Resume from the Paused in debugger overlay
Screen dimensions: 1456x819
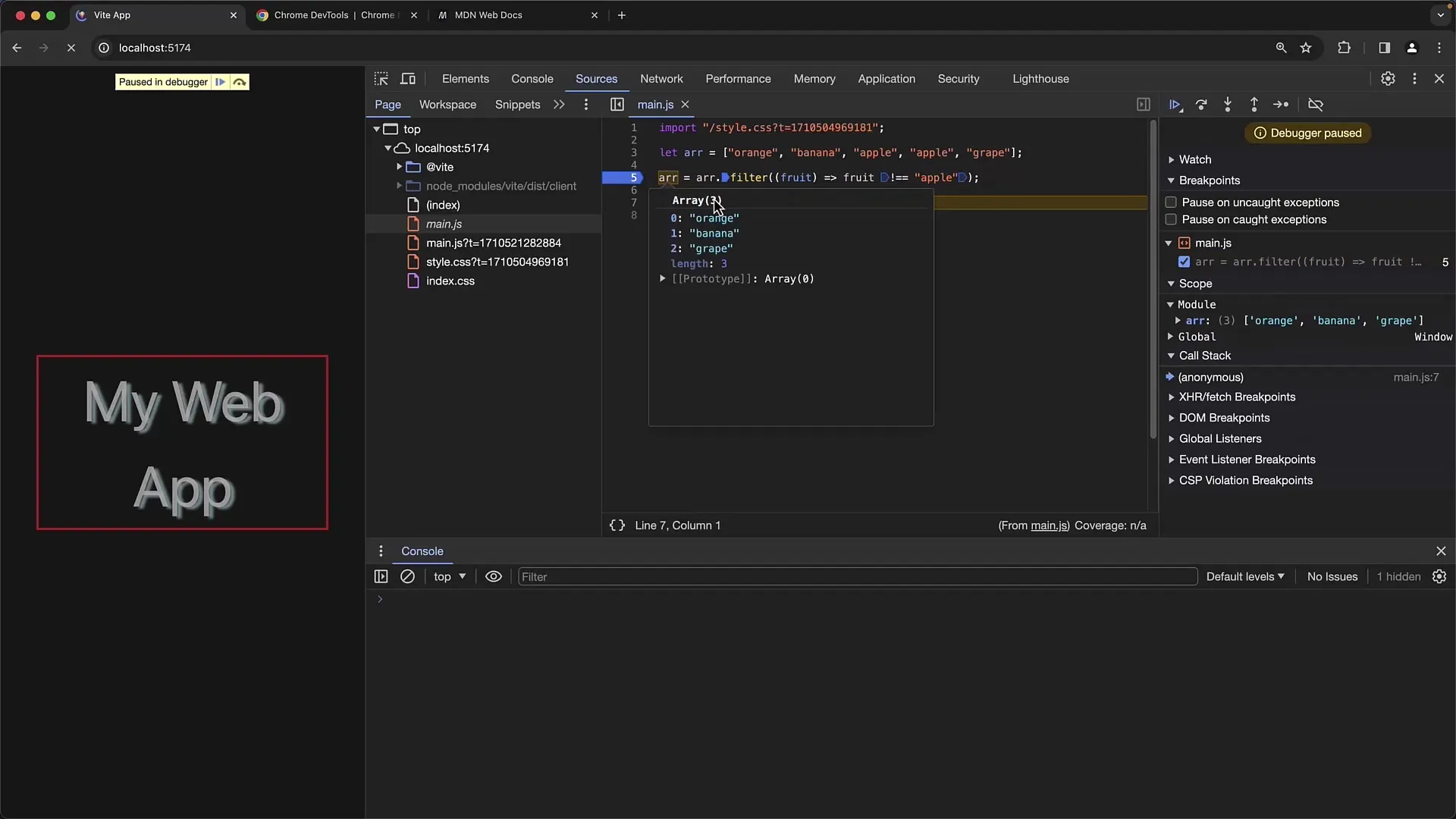(220, 82)
